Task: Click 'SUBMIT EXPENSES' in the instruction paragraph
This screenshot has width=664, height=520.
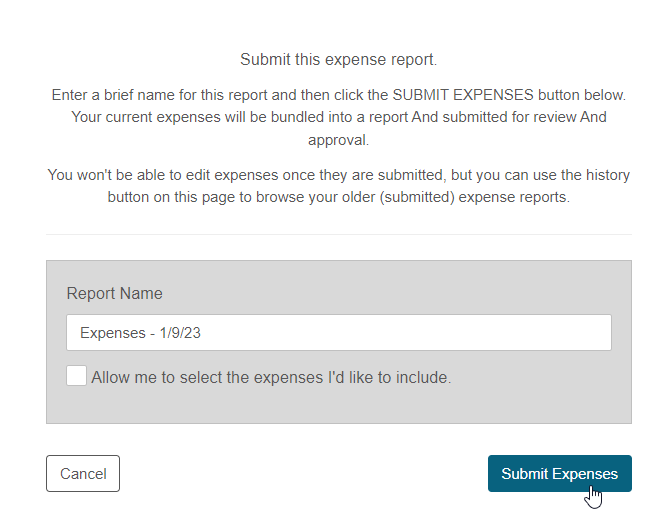Action: coord(463,95)
